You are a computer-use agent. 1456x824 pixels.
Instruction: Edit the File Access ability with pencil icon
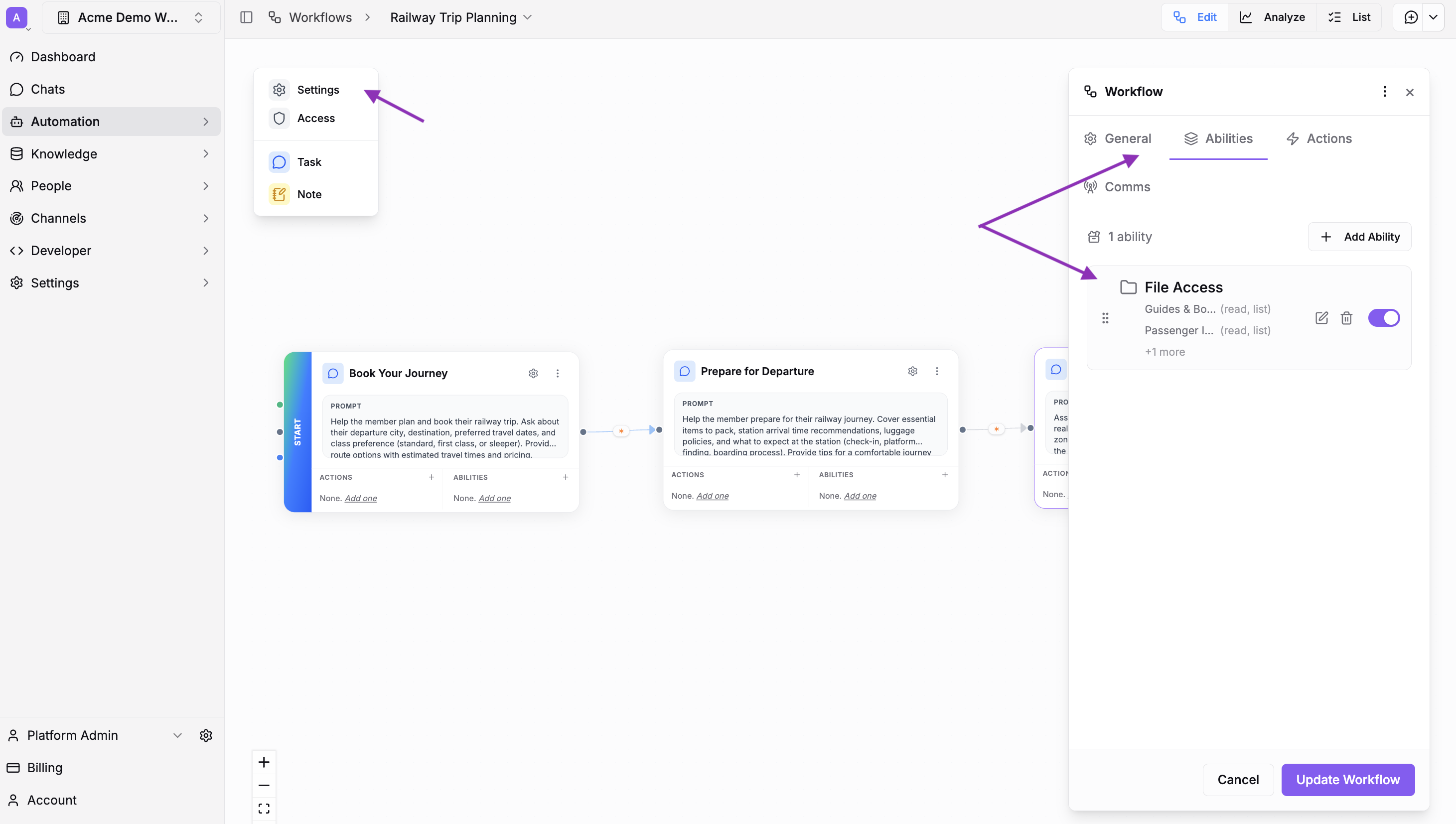coord(1321,317)
